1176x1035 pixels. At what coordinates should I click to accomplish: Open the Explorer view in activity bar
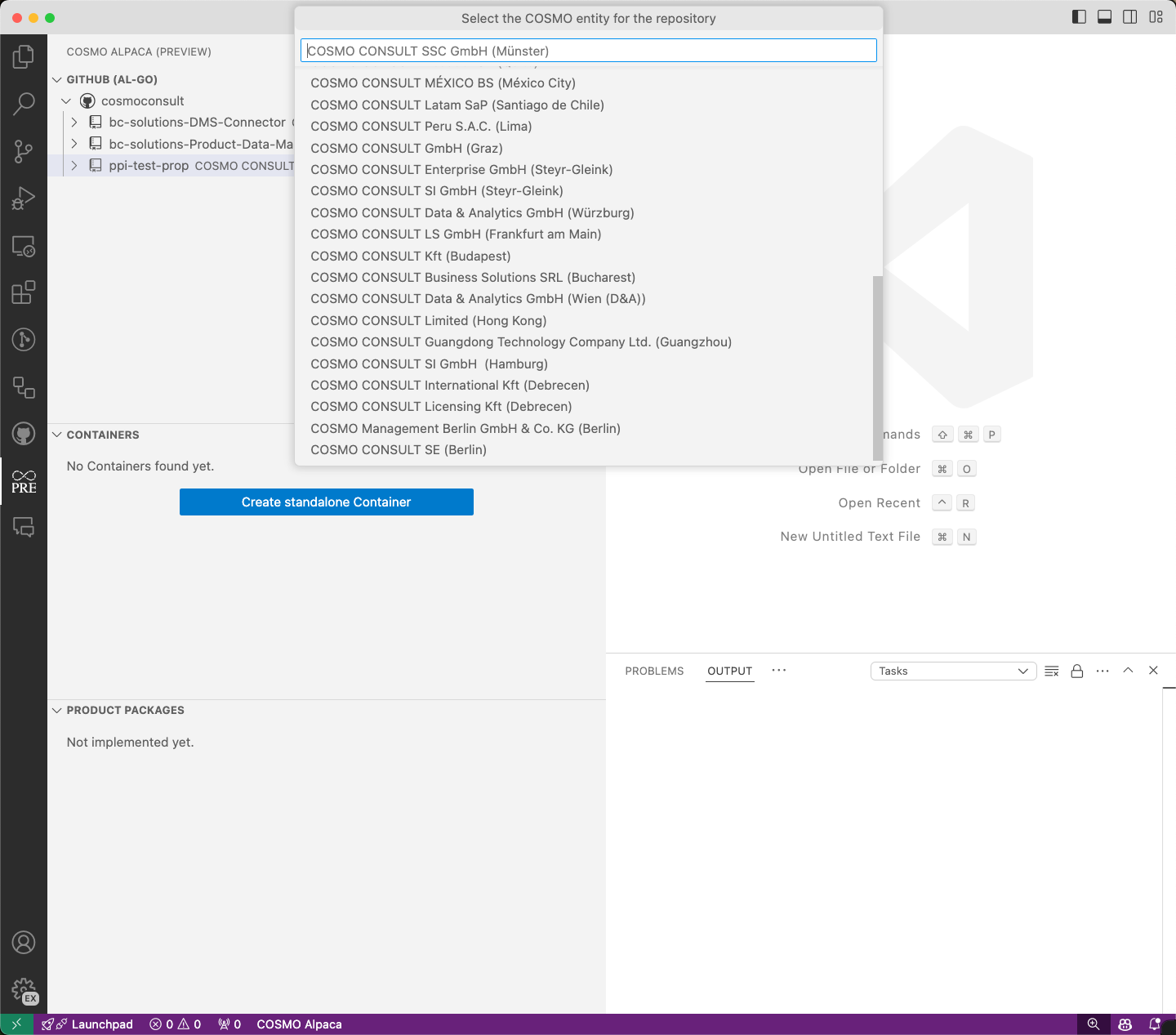click(x=24, y=56)
